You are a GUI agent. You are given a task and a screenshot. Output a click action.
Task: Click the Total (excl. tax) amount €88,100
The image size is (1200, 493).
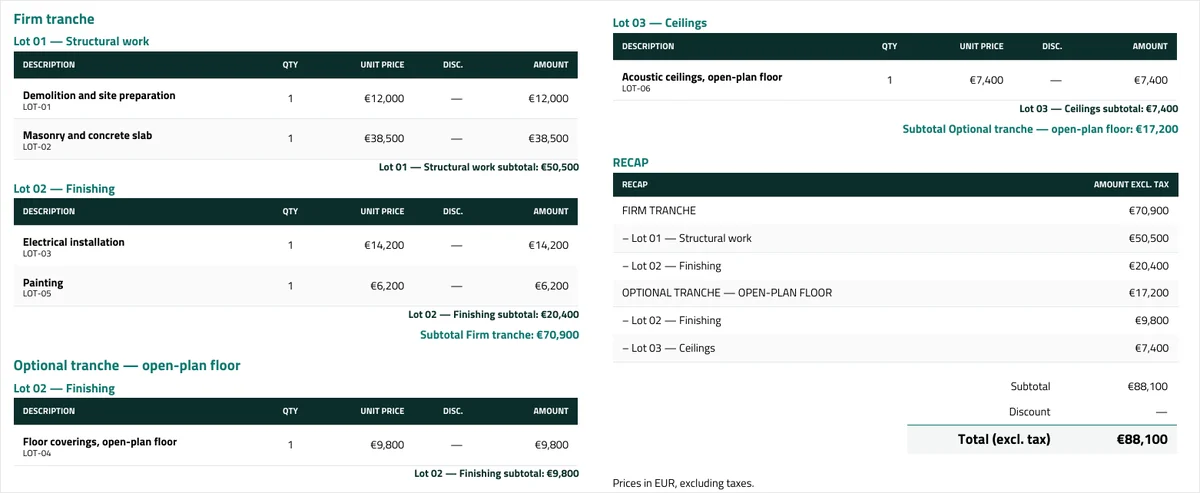[x=1142, y=439]
